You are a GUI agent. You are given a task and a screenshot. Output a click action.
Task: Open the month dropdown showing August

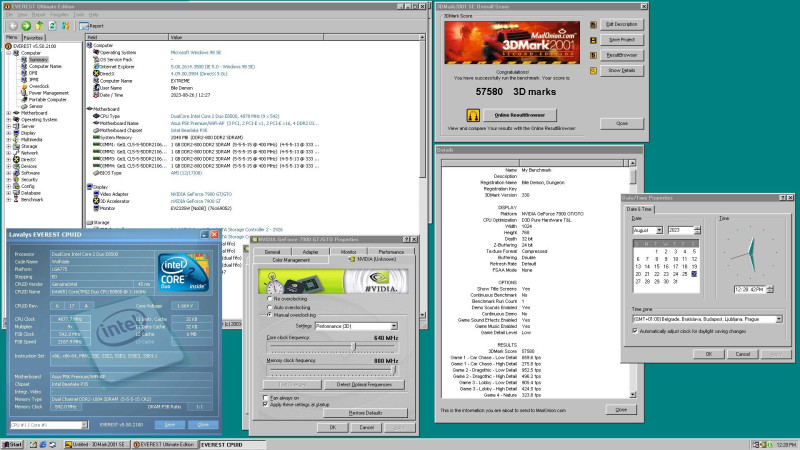pyautogui.click(x=659, y=230)
